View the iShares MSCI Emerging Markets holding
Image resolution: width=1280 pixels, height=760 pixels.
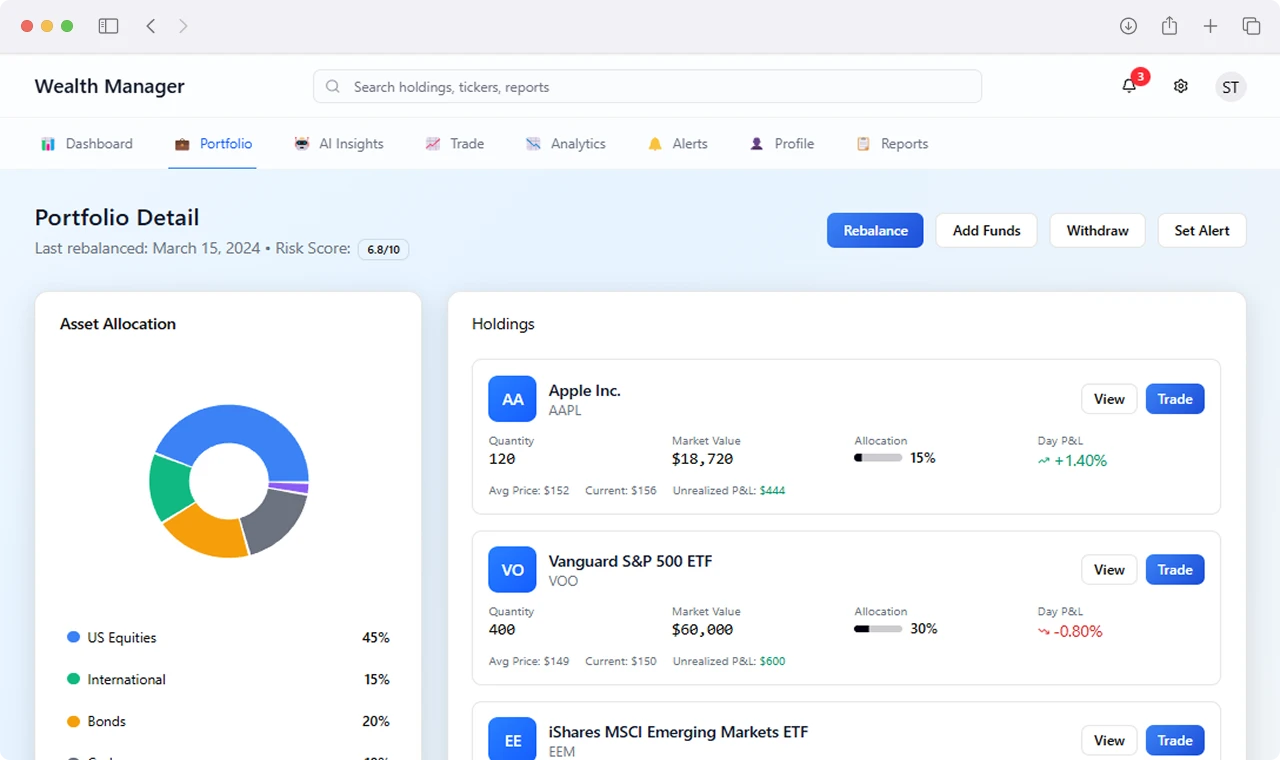click(x=1109, y=741)
